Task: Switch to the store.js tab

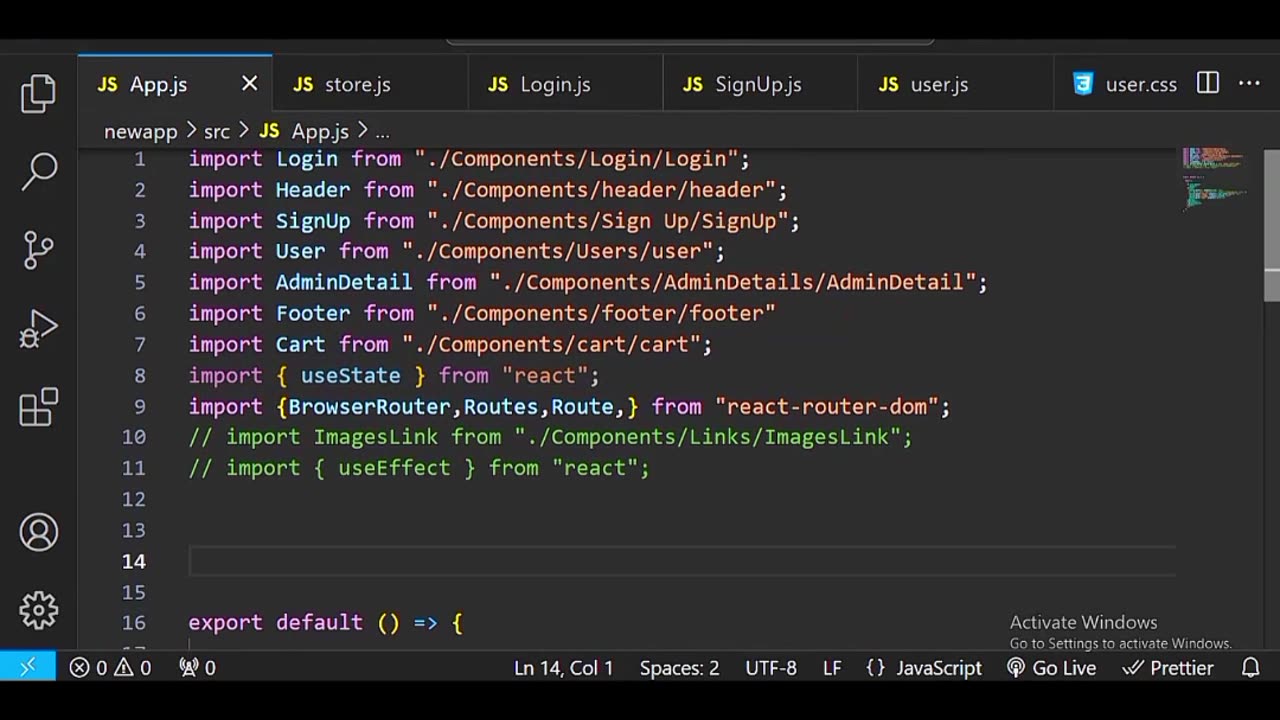Action: tap(370, 84)
